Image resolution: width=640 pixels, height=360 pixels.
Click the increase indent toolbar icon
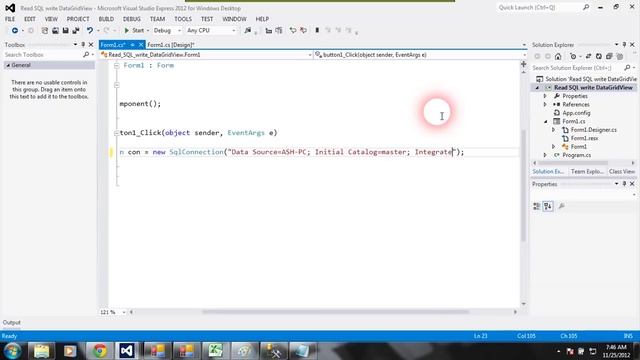[x=279, y=31]
